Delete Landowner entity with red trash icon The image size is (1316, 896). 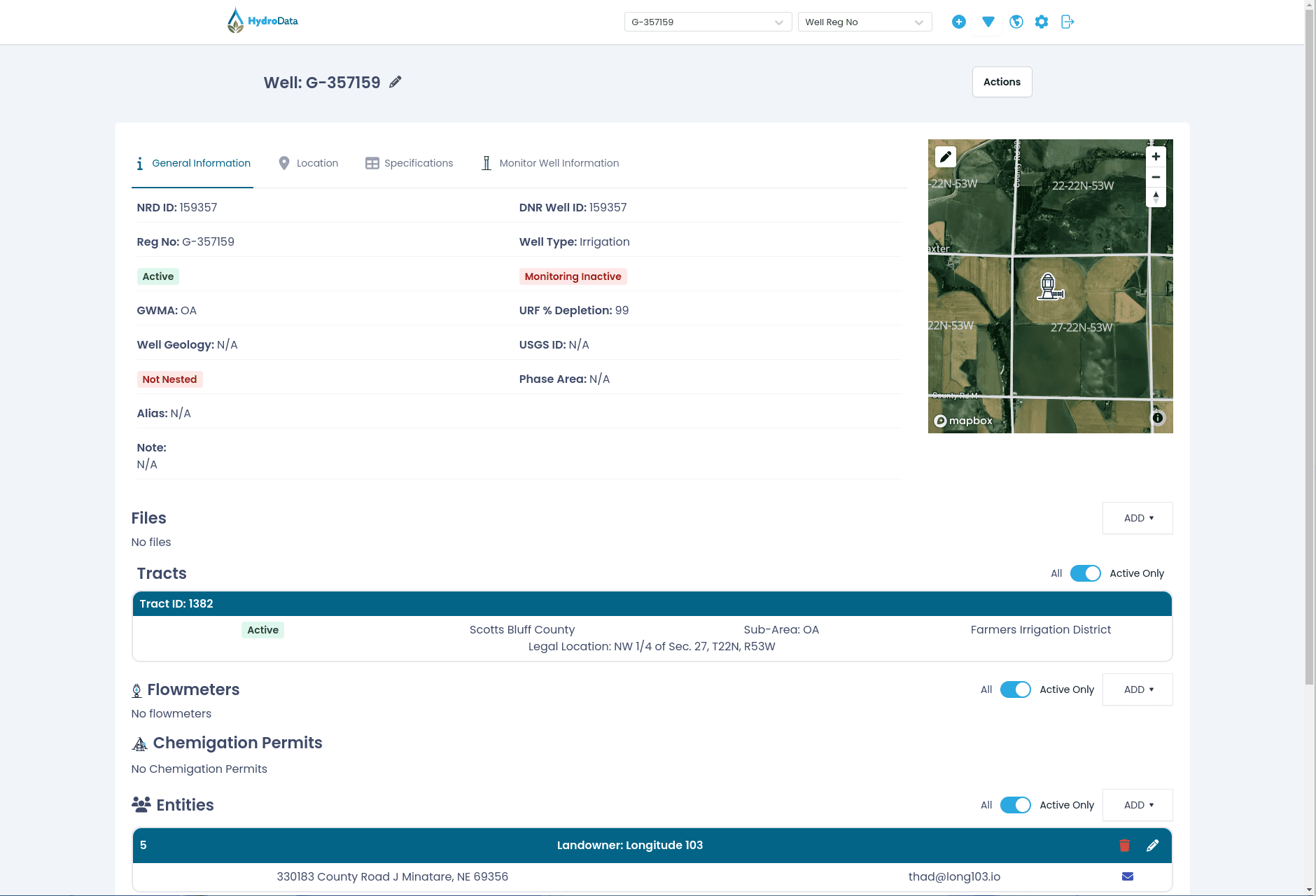[1124, 846]
